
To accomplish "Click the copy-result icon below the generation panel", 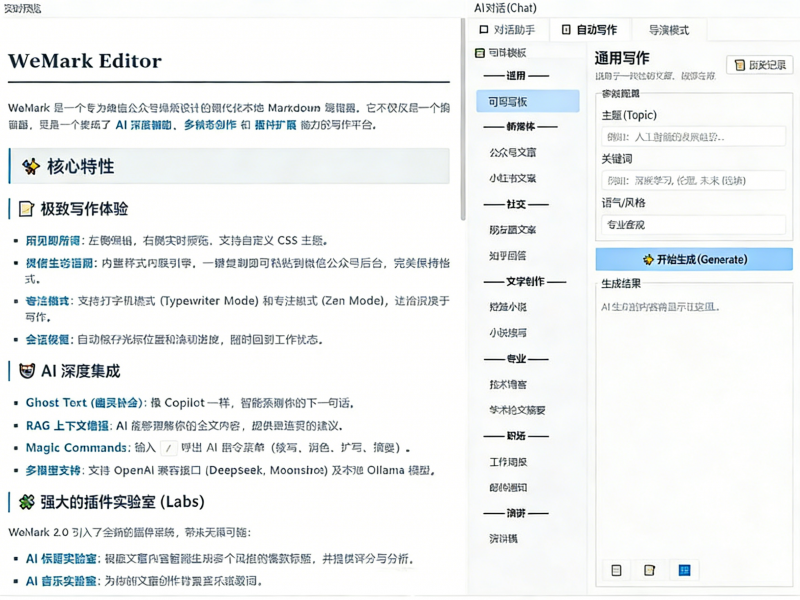I will (x=616, y=570).
